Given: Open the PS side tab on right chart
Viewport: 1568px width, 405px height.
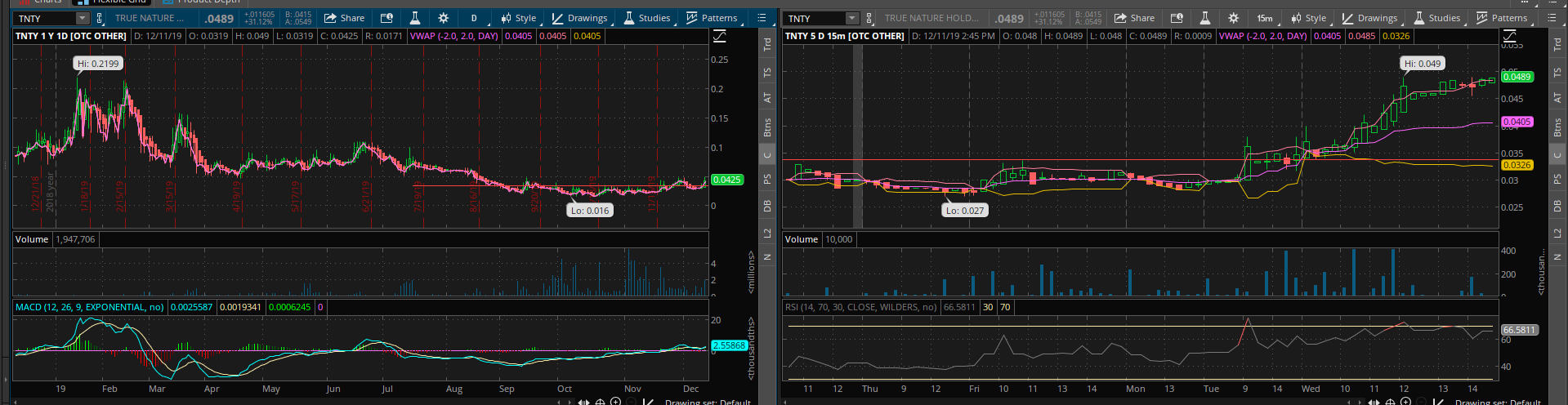Looking at the screenshot, I should coord(1557,180).
